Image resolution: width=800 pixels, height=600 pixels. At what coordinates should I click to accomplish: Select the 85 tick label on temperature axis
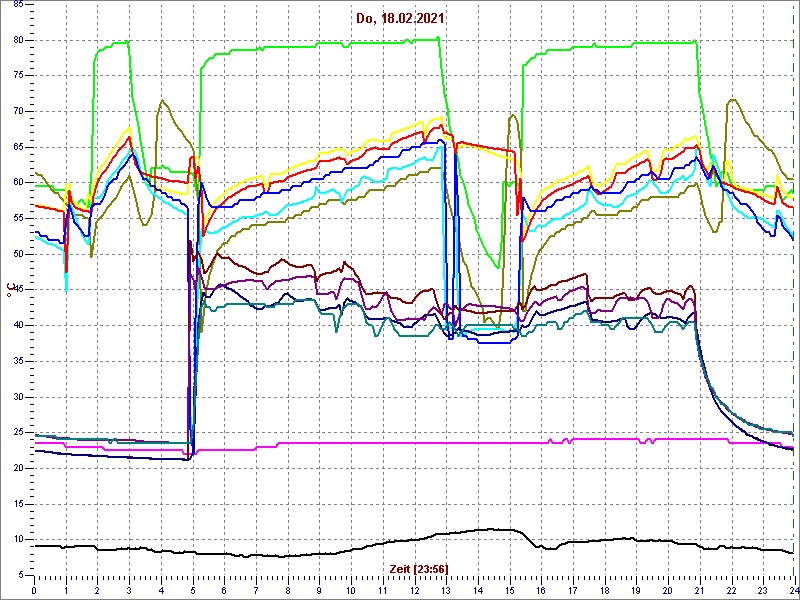(x=16, y=4)
